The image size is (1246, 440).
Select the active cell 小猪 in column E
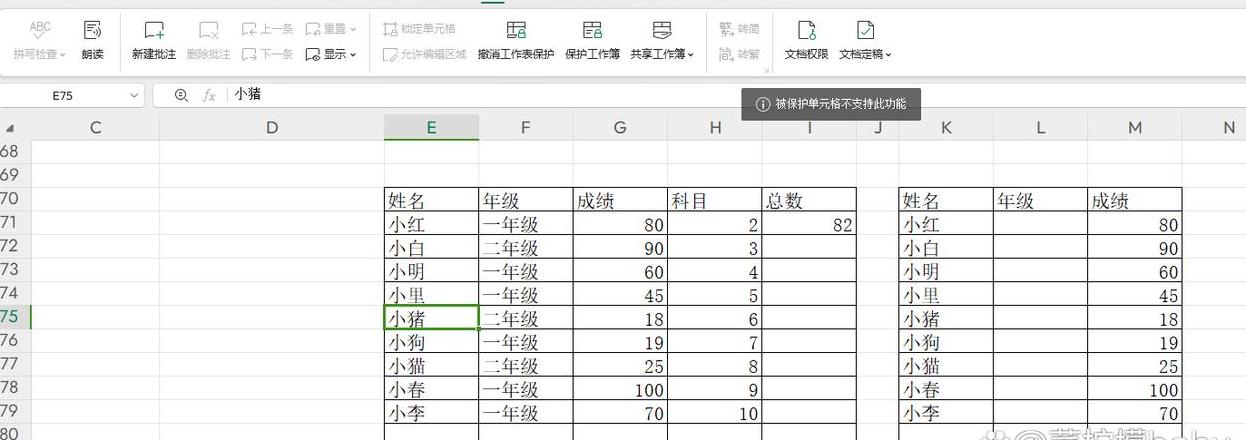(431, 317)
